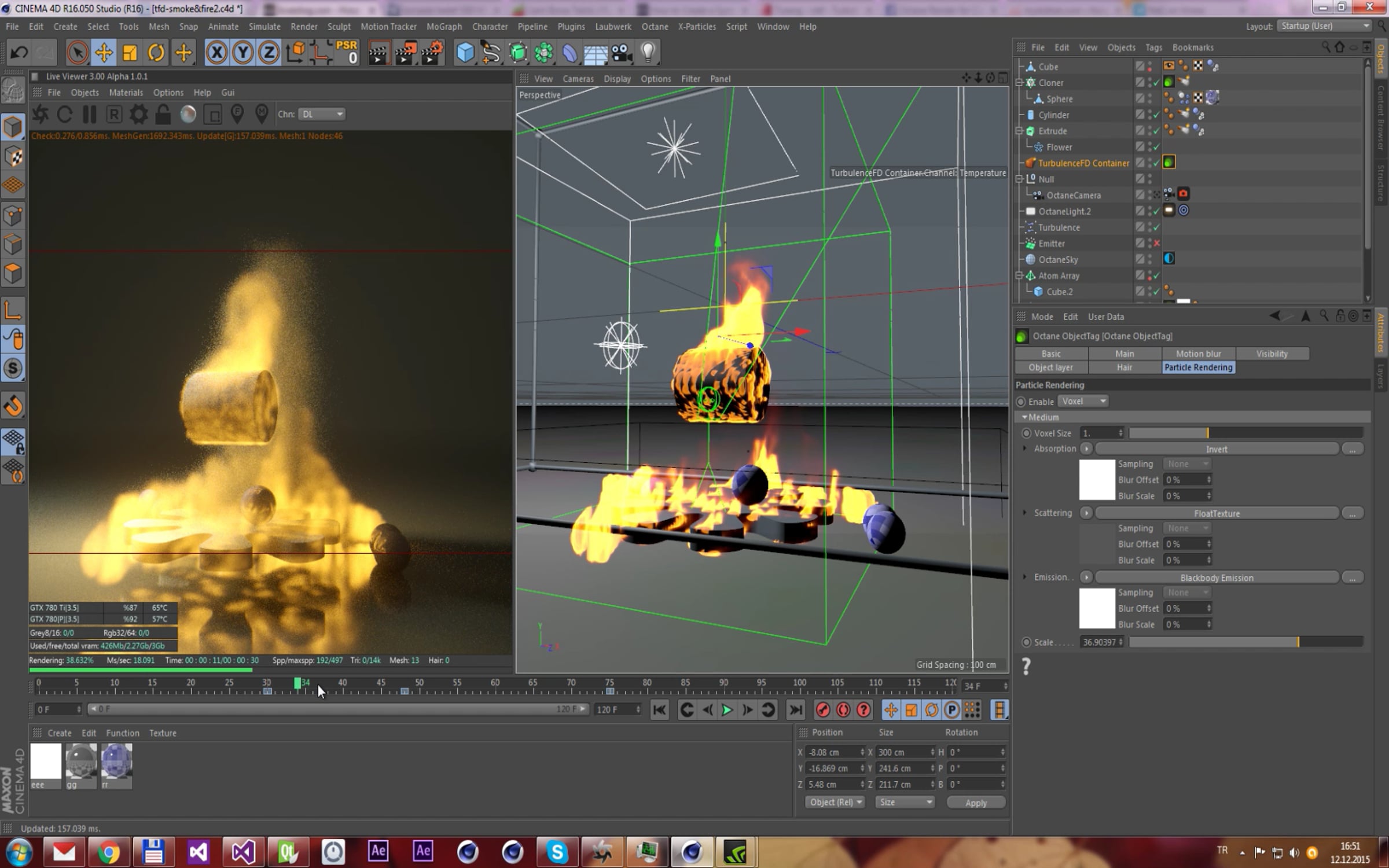1389x868 pixels.
Task: Click the PSR reset icon
Action: [347, 52]
